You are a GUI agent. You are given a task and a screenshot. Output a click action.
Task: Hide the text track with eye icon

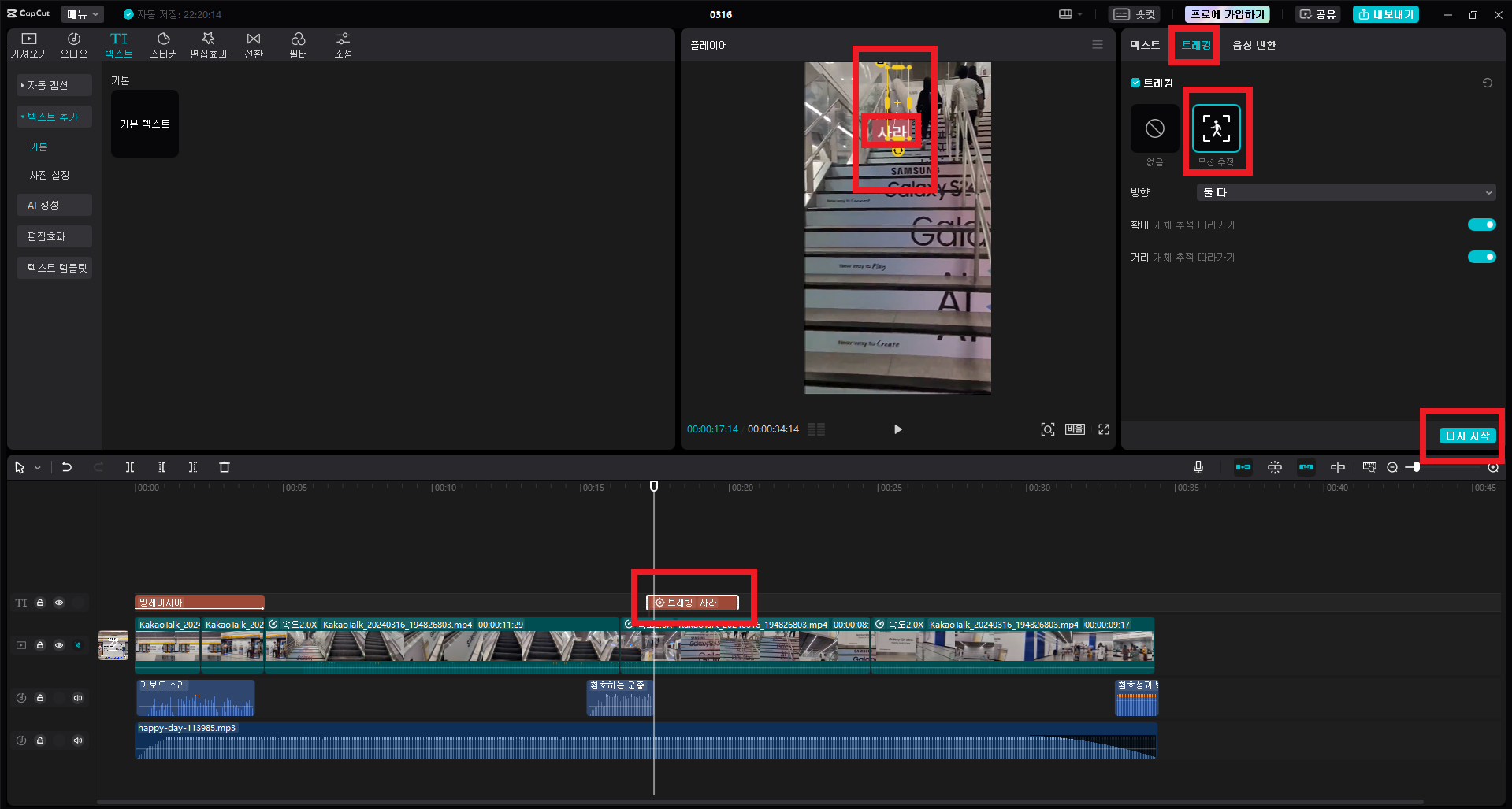pos(59,603)
